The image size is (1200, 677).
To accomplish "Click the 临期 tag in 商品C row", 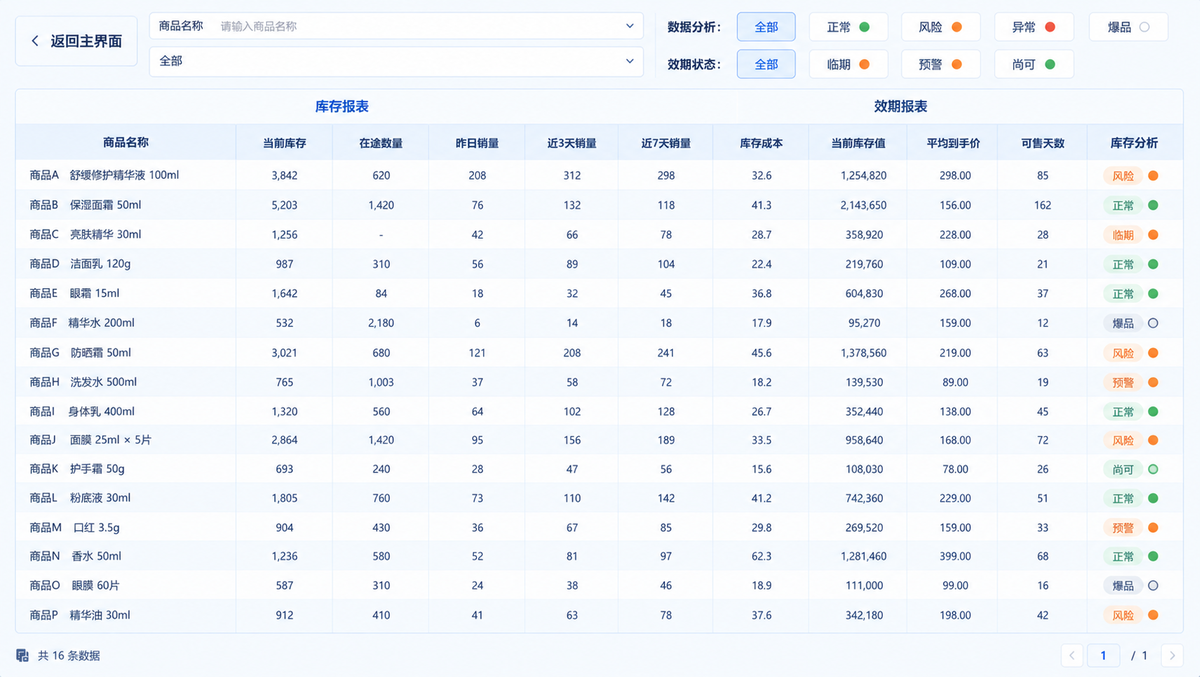I will (1124, 235).
